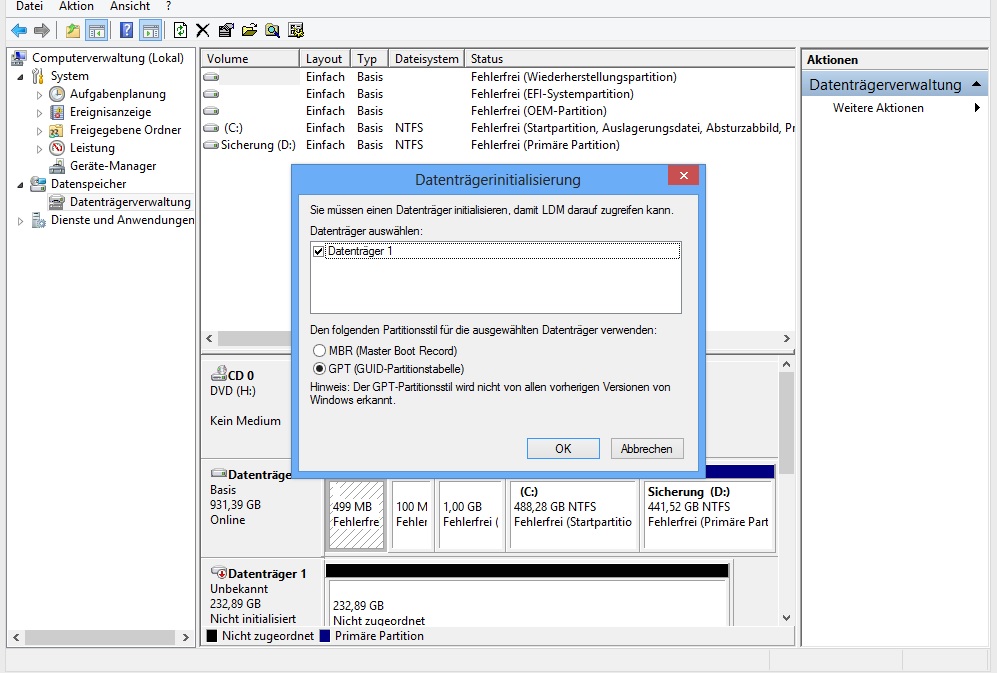Select the 488,28 GB (C:) partition block

[573, 515]
